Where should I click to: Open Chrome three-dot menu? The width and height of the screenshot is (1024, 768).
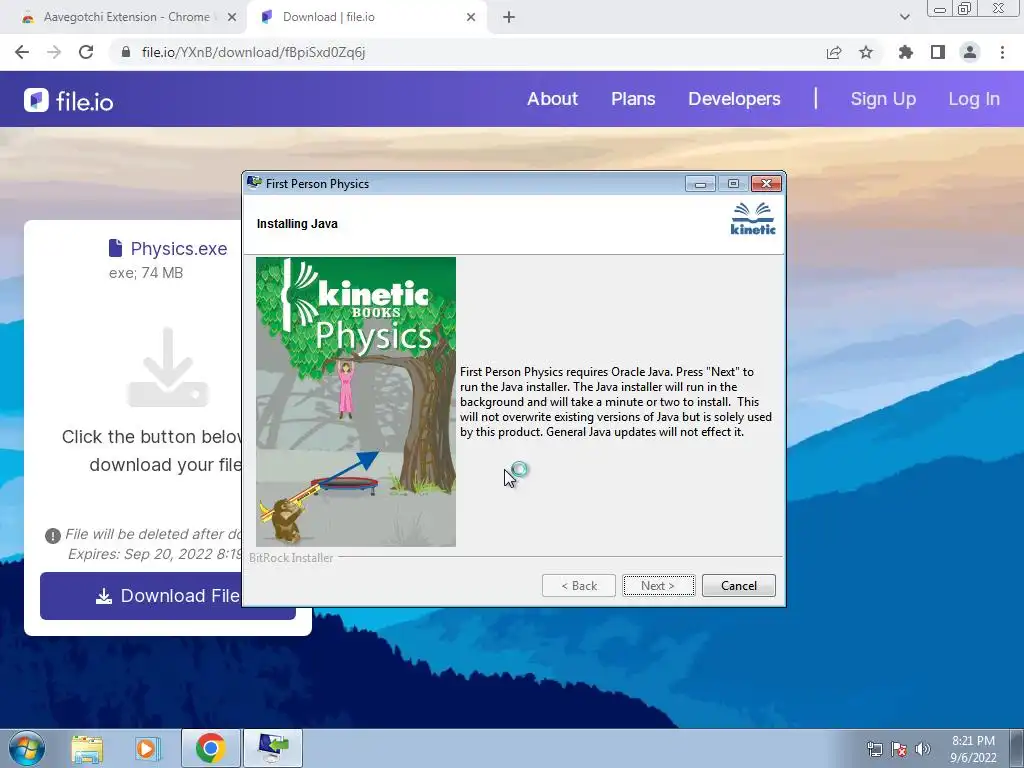pyautogui.click(x=1002, y=52)
